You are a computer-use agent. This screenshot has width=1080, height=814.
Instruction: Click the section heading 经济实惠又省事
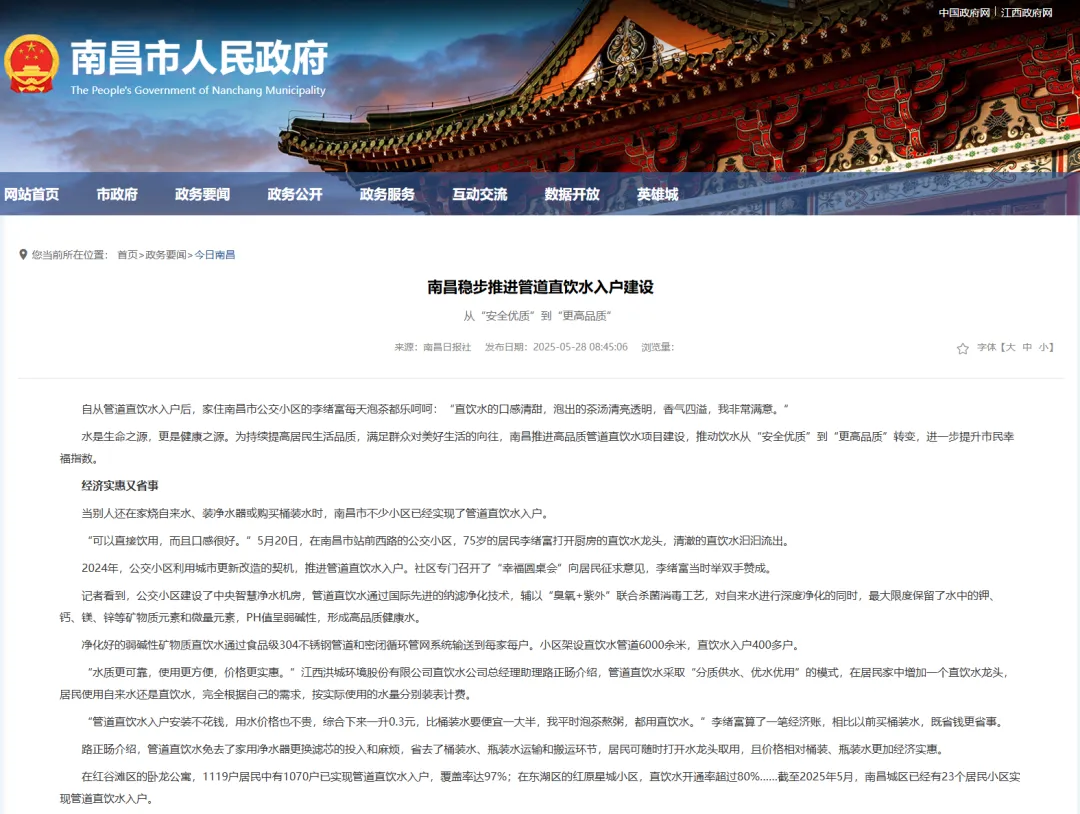(120, 486)
